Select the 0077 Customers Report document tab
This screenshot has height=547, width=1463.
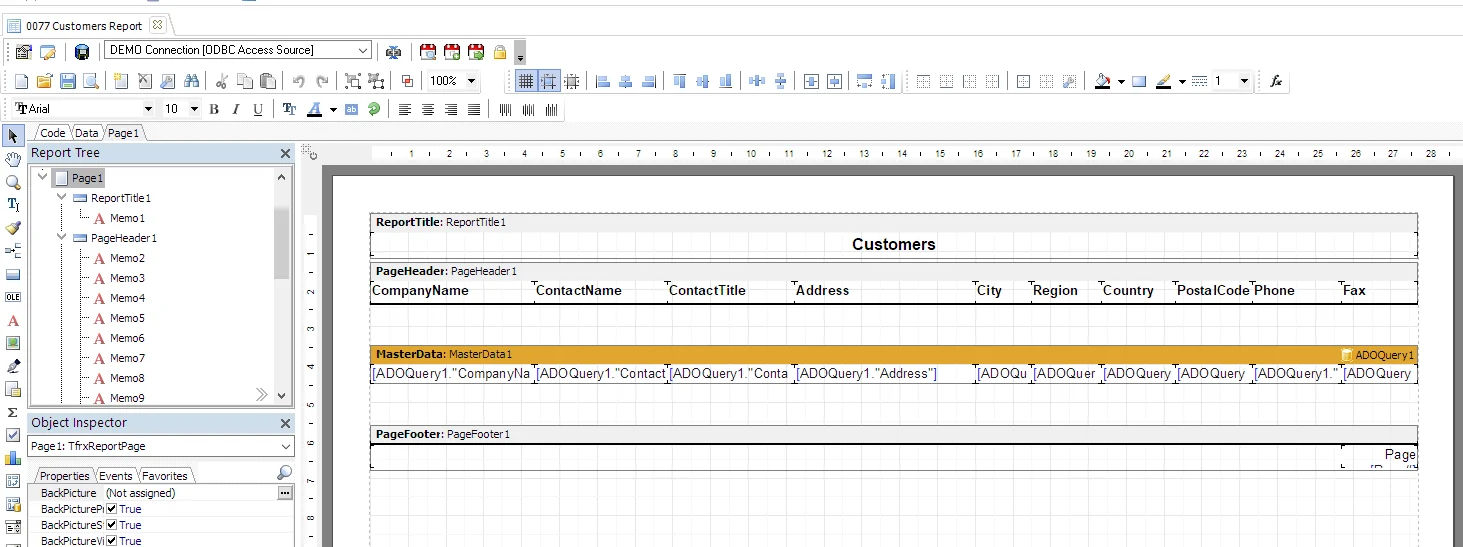(x=86, y=25)
